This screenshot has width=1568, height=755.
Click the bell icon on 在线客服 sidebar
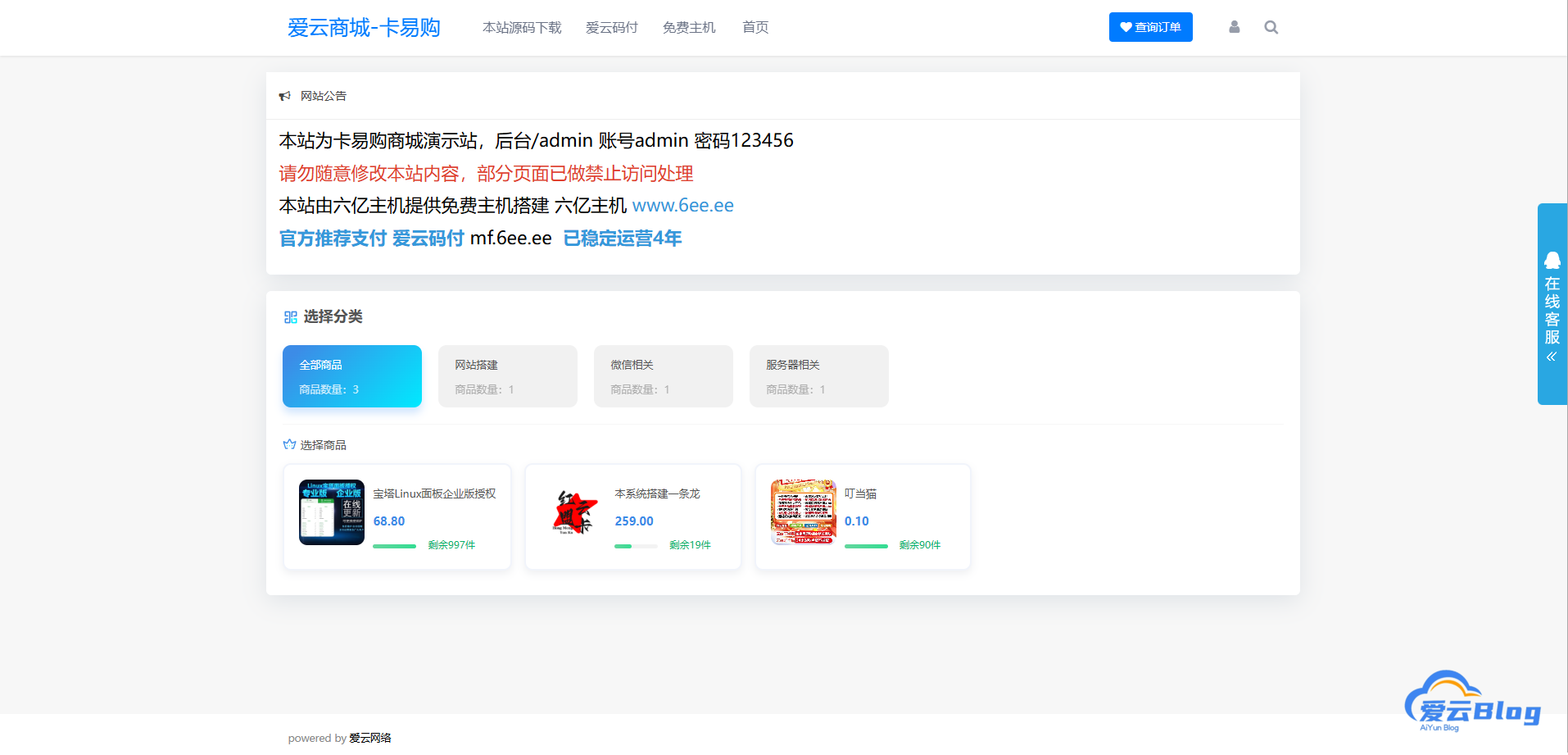click(x=1552, y=261)
